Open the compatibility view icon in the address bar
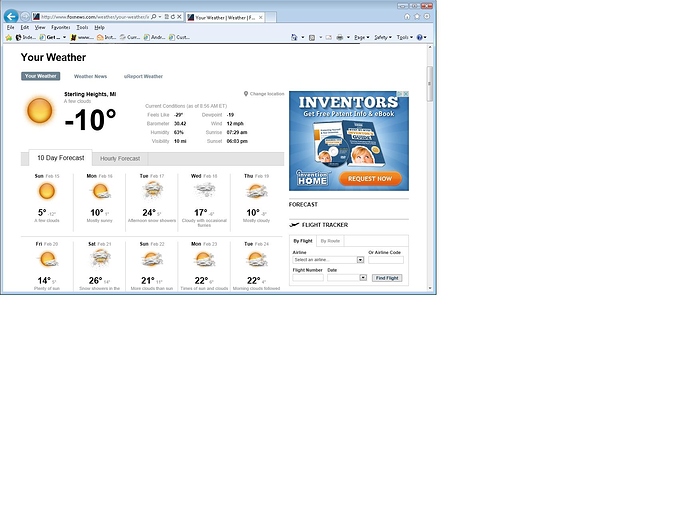 click(x=167, y=17)
